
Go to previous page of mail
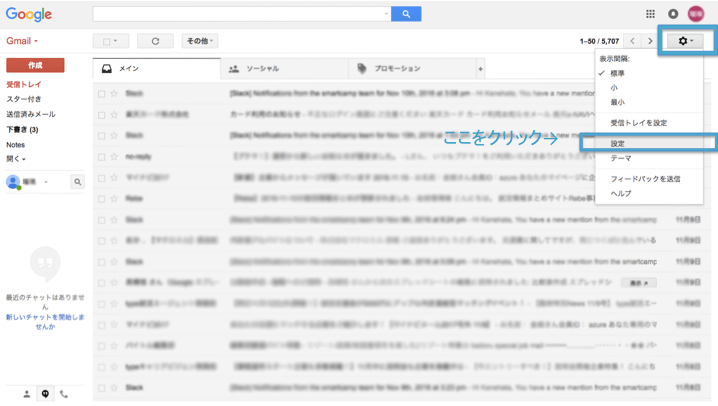632,41
